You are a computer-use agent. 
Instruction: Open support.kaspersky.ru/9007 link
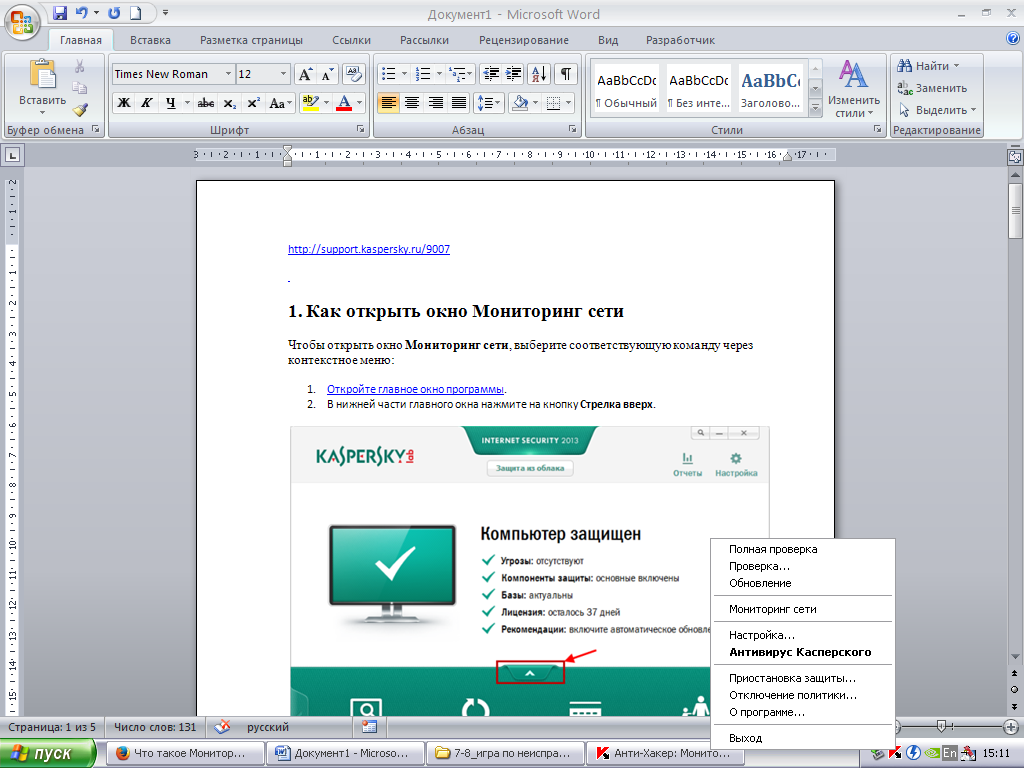369,249
